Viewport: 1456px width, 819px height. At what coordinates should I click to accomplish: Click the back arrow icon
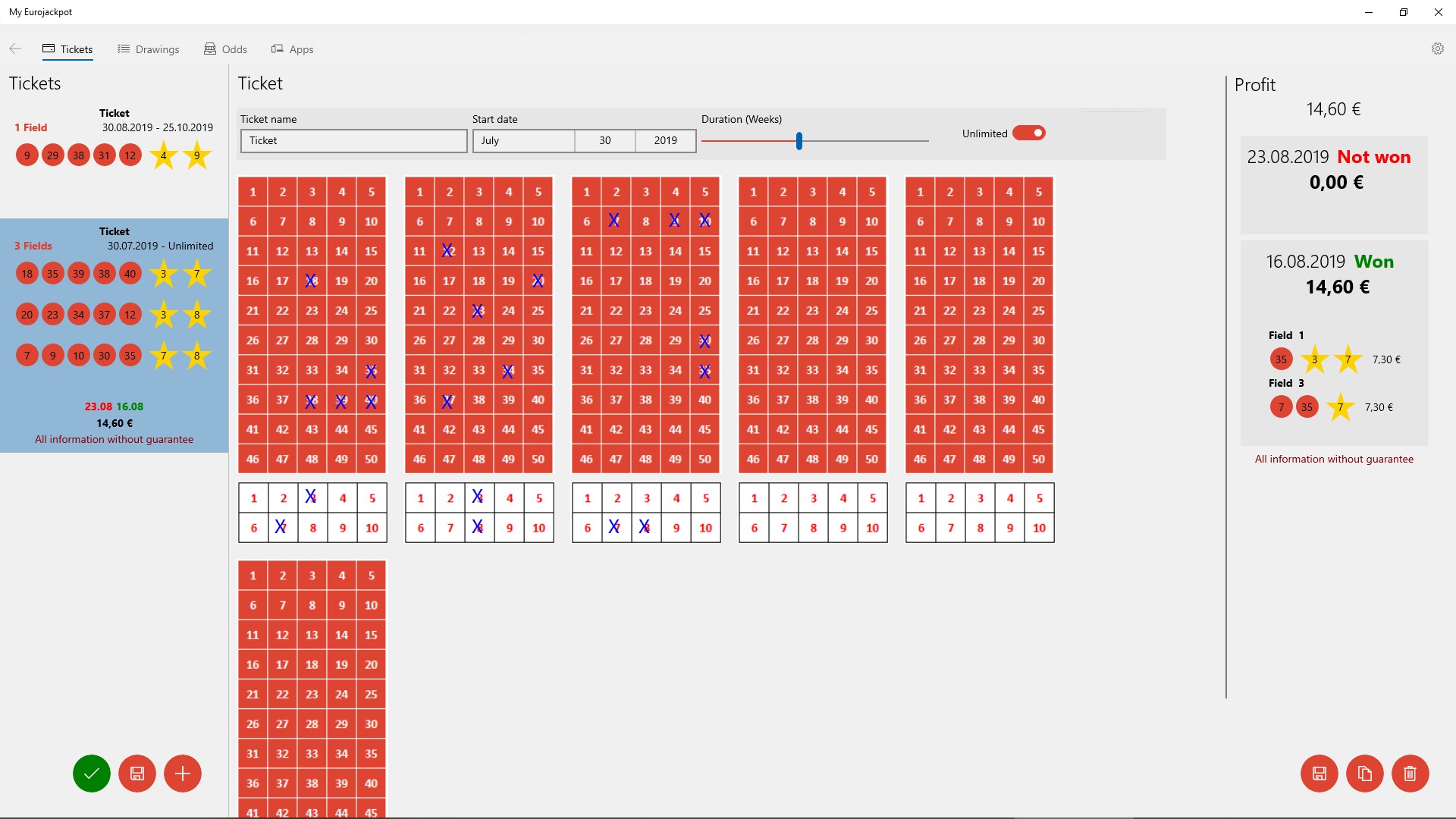[x=15, y=49]
